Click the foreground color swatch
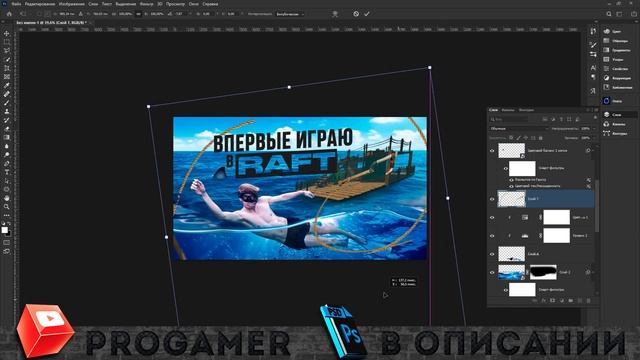The width and height of the screenshot is (640, 360). tap(4, 230)
